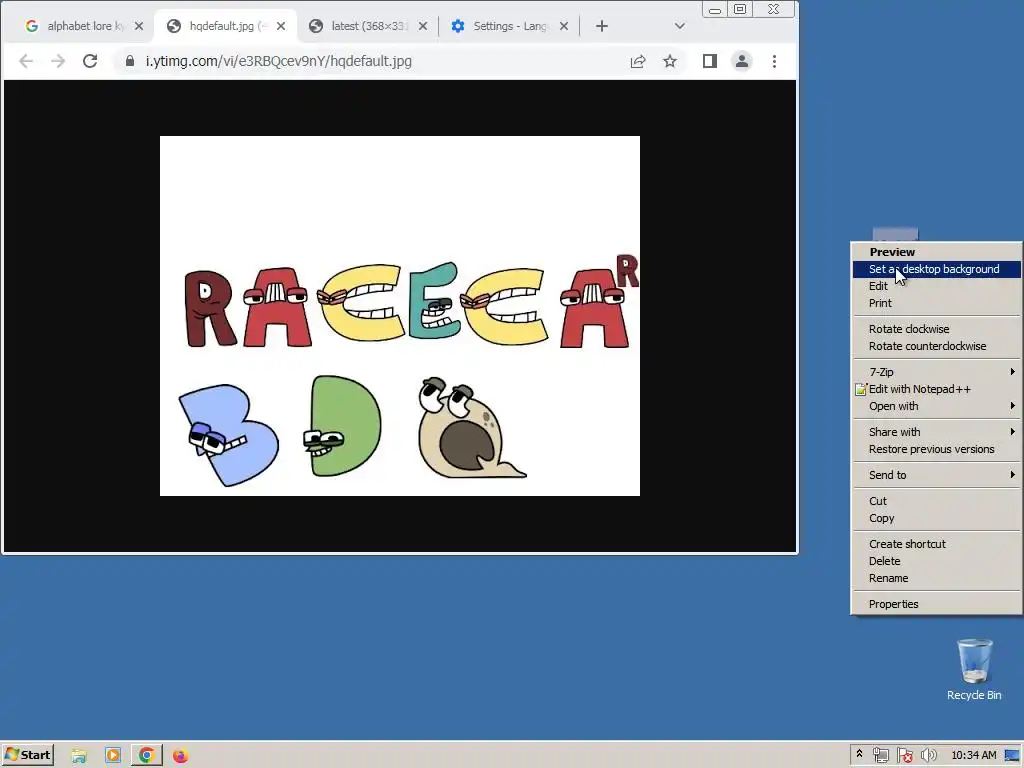Close the latest (368×33 tab

[x=423, y=26]
